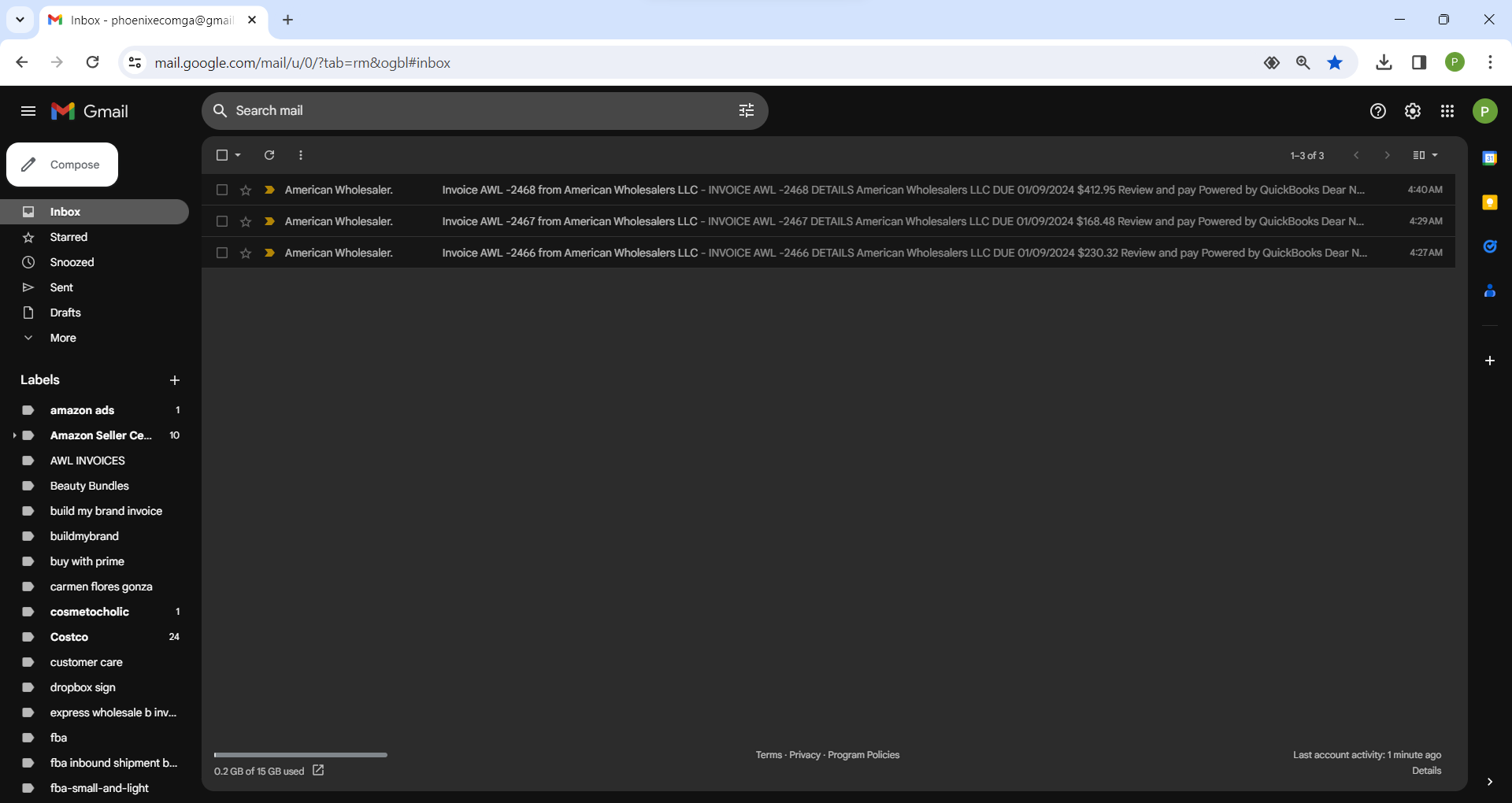Open Gmail Support help icon
The width and height of the screenshot is (1512, 803).
point(1378,111)
